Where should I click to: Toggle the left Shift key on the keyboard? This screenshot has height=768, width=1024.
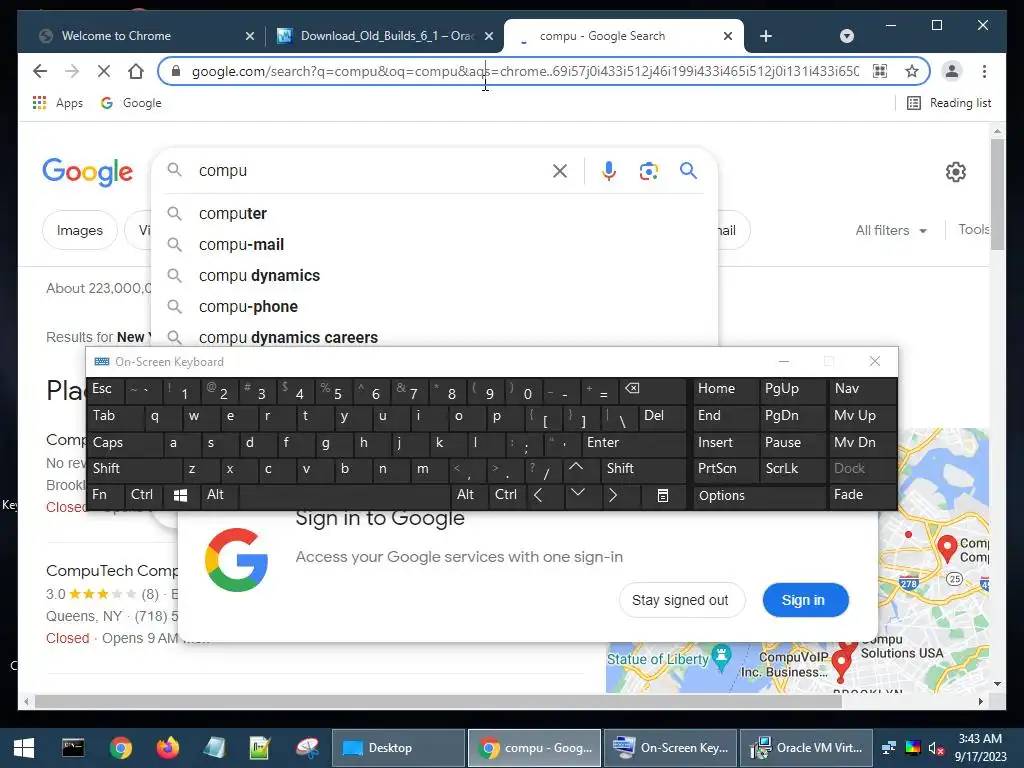pos(134,469)
